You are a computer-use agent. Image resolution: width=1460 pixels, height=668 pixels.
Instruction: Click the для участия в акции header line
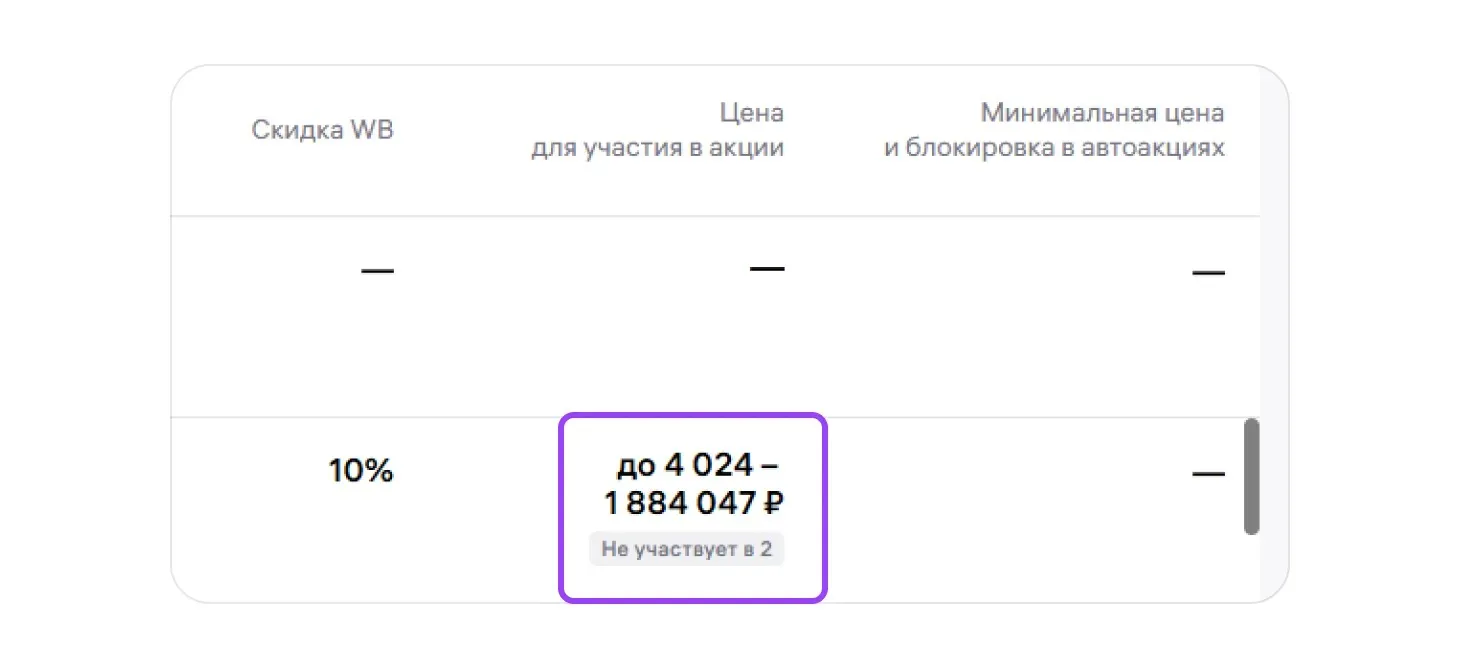pos(657,149)
